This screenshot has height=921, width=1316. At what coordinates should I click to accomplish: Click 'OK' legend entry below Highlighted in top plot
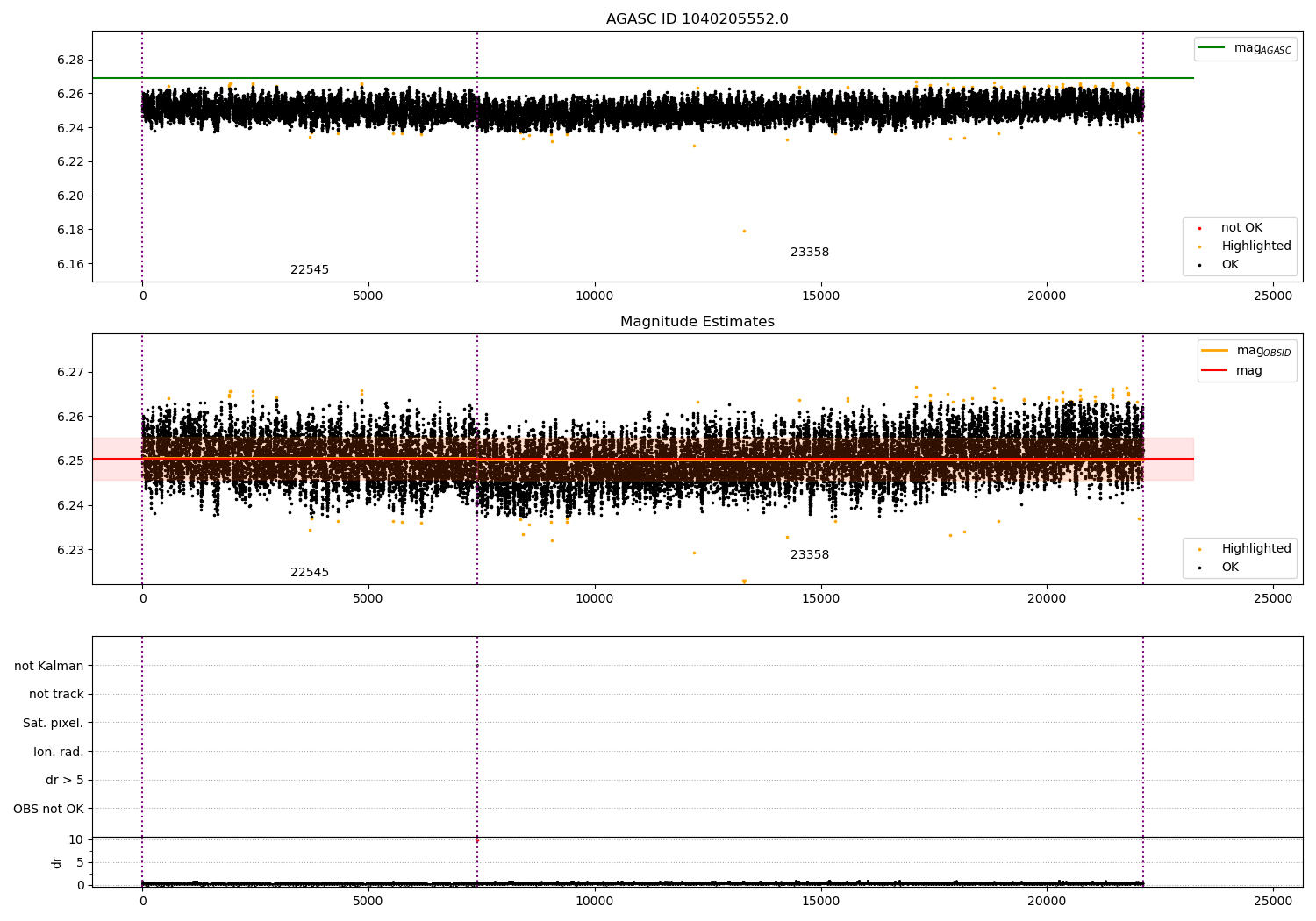tap(1219, 265)
